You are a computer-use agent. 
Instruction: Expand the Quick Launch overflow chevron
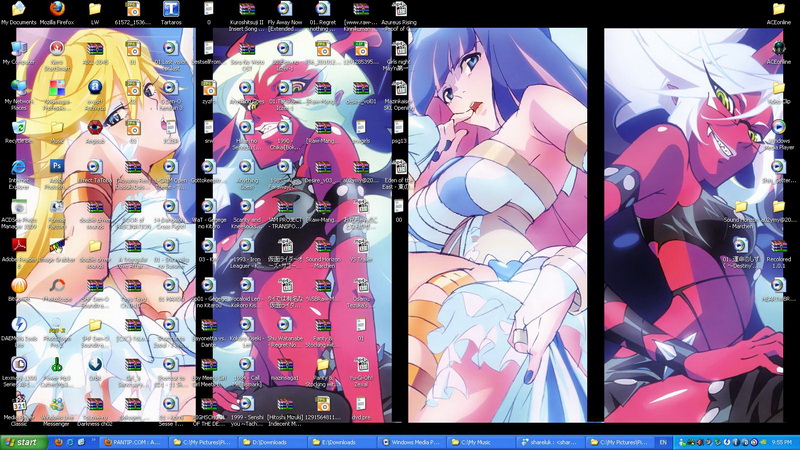(x=93, y=440)
